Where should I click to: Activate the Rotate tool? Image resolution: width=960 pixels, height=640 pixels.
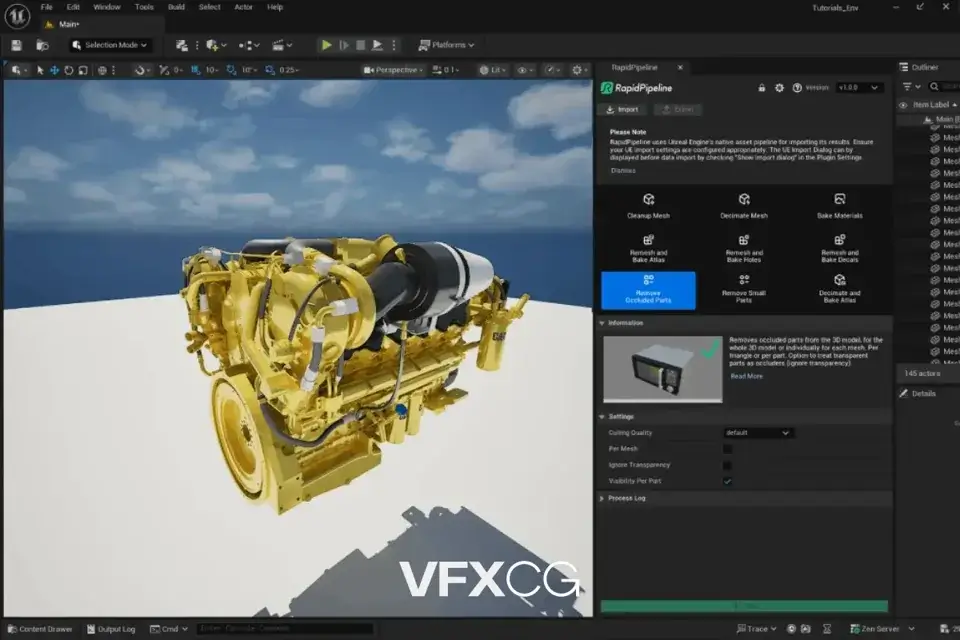[69, 70]
